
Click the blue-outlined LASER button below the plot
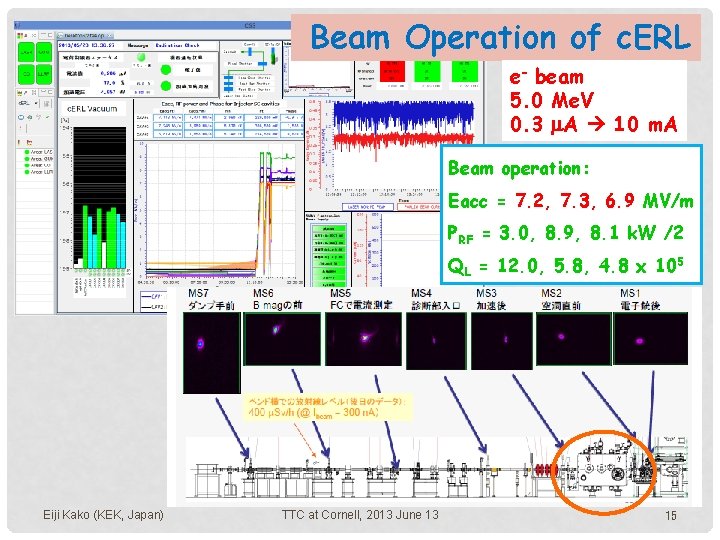pos(368,207)
